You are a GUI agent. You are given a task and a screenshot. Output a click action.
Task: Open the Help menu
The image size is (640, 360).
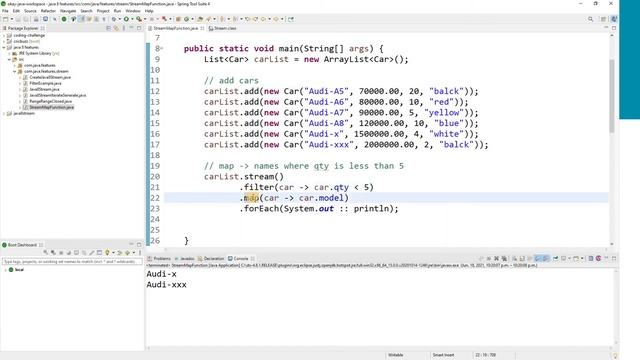[149, 11]
